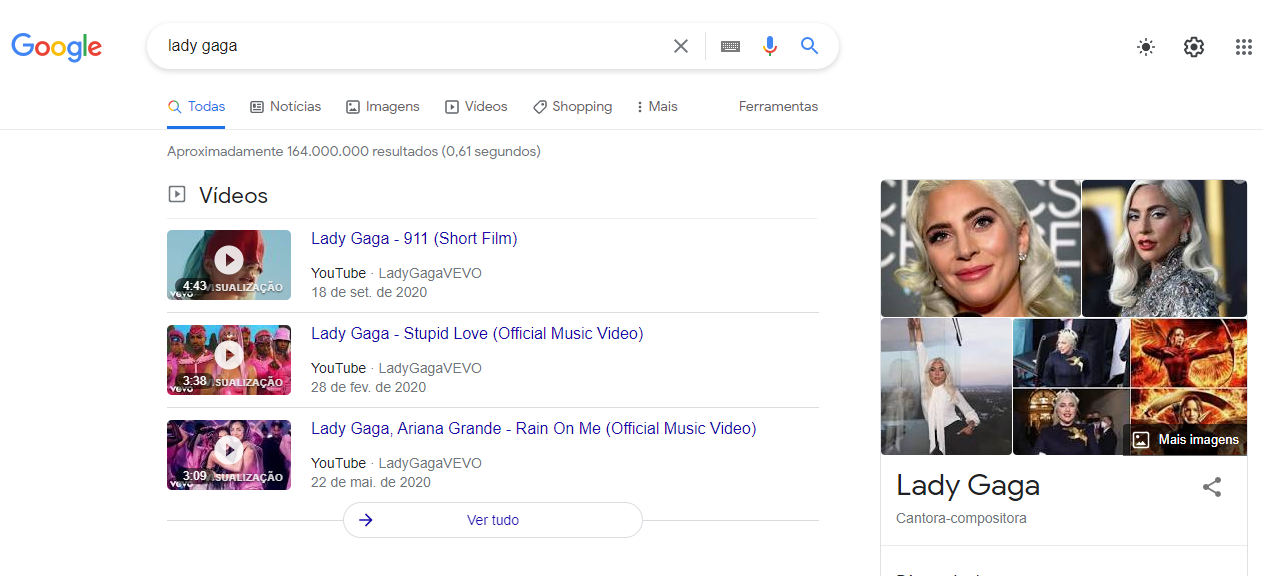Click the Cantora-compositora subtitle

(961, 519)
